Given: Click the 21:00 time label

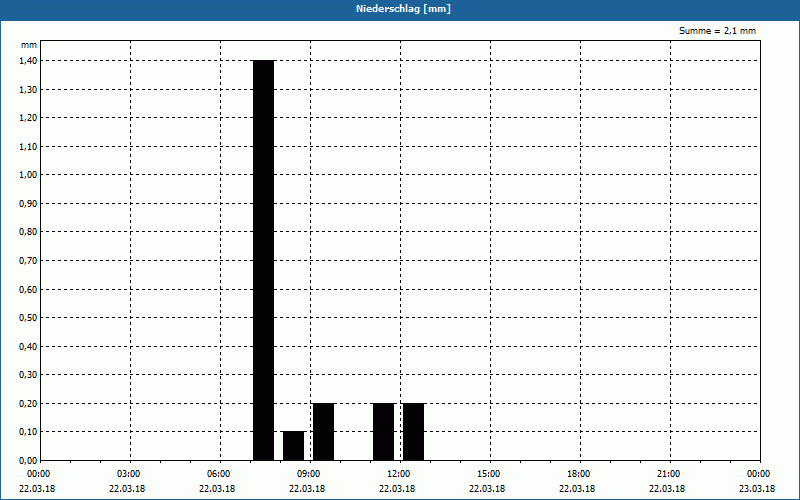Looking at the screenshot, I should 669,474.
